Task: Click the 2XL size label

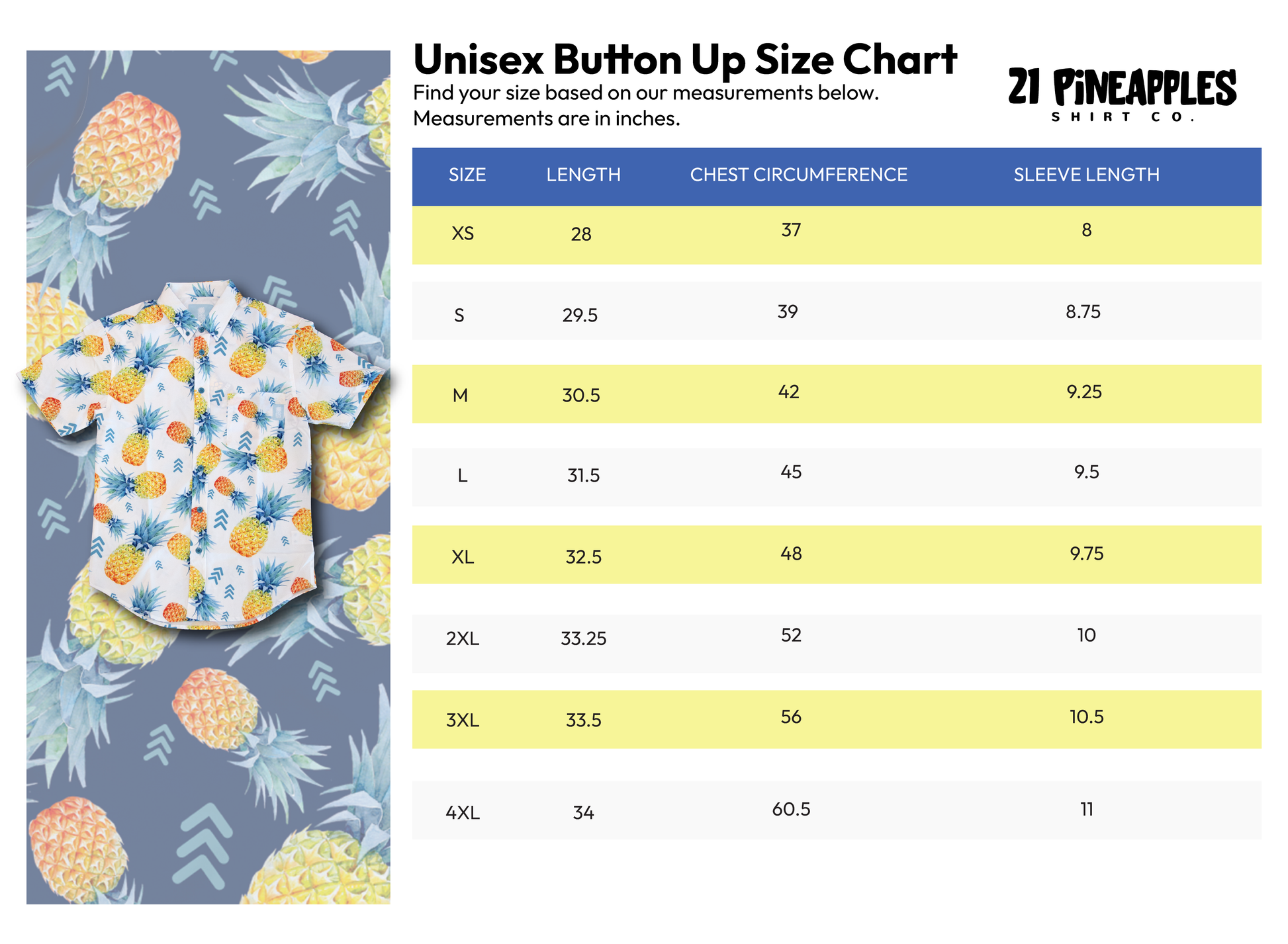Action: pos(463,638)
